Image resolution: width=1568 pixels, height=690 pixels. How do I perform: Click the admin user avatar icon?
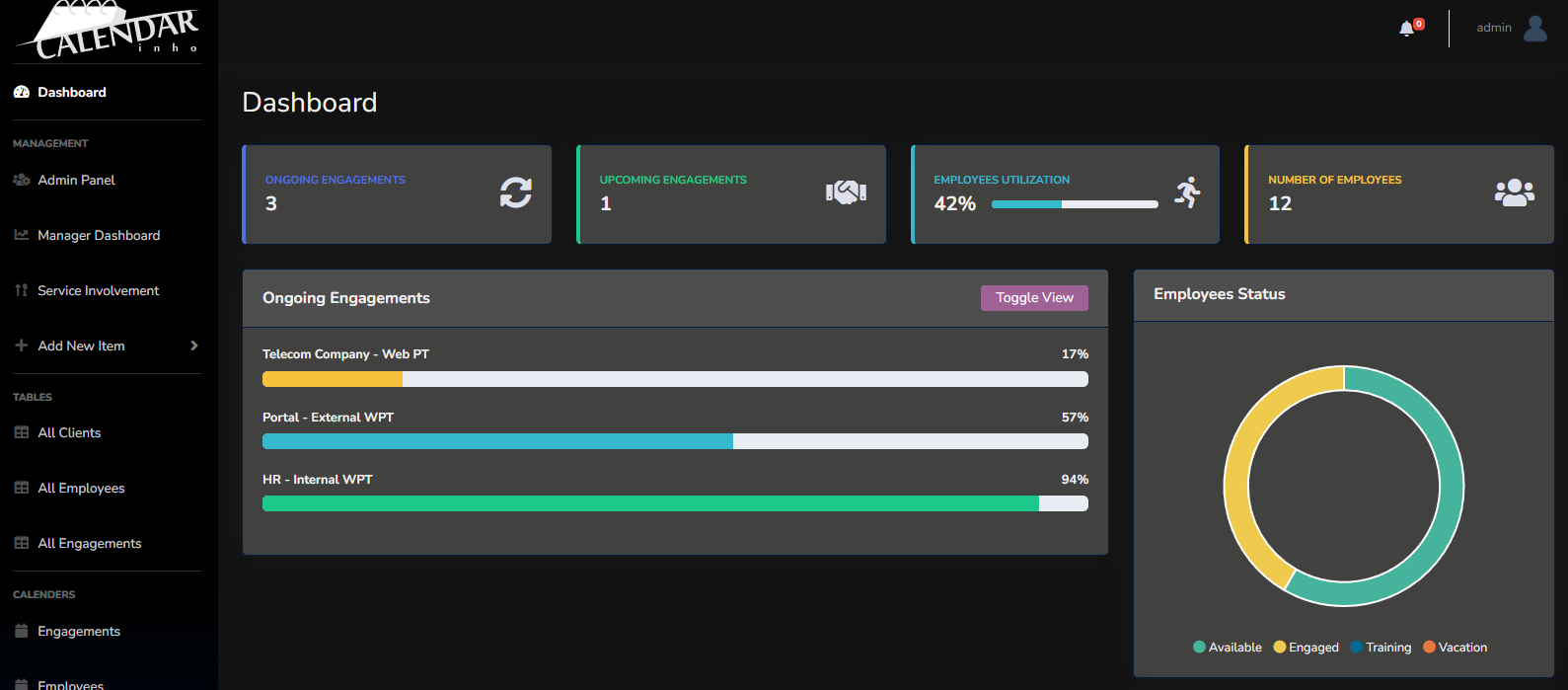click(x=1534, y=28)
